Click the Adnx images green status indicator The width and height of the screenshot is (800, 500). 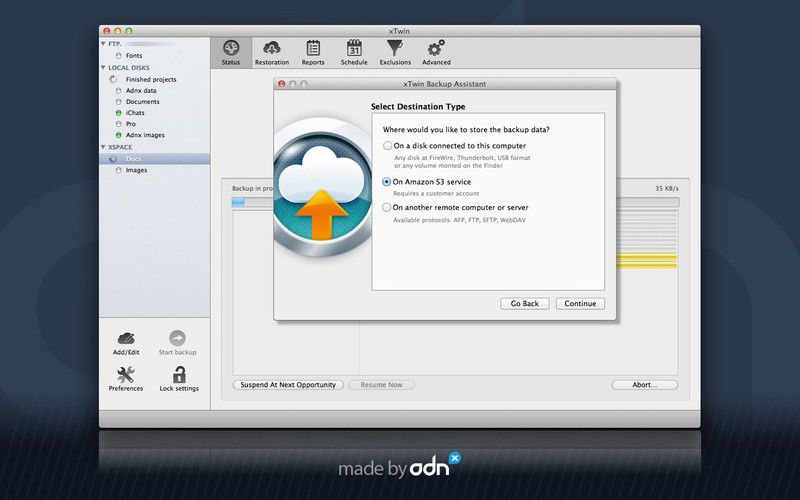click(x=118, y=135)
